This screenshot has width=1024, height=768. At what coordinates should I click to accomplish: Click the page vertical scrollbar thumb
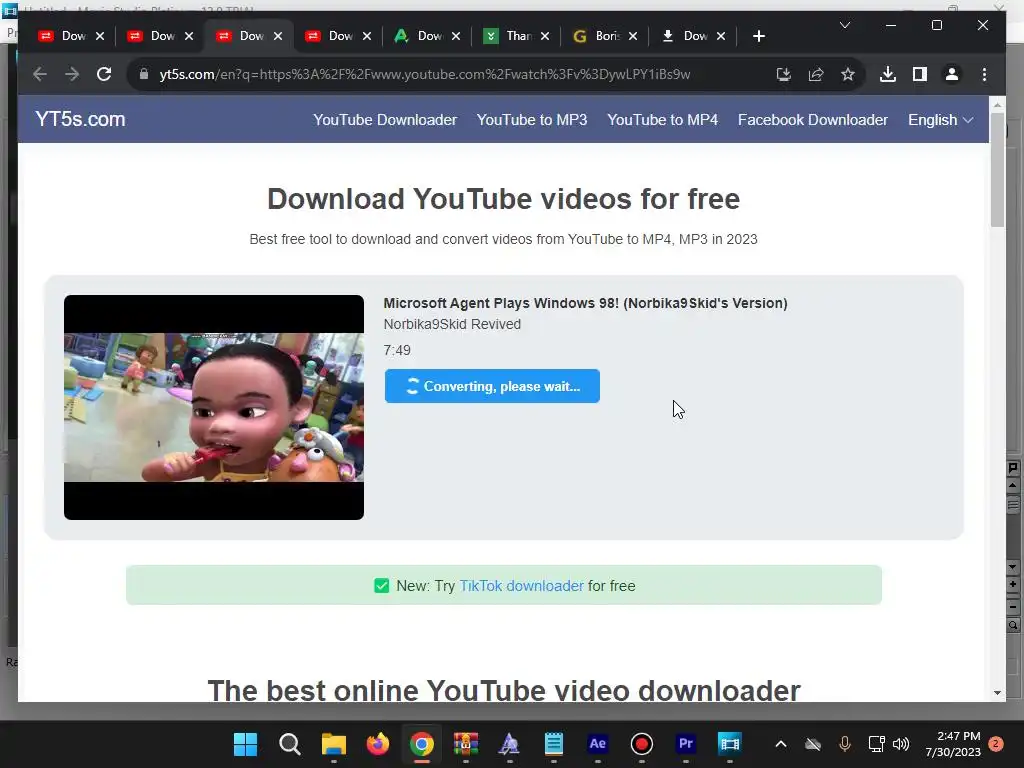coord(997,170)
